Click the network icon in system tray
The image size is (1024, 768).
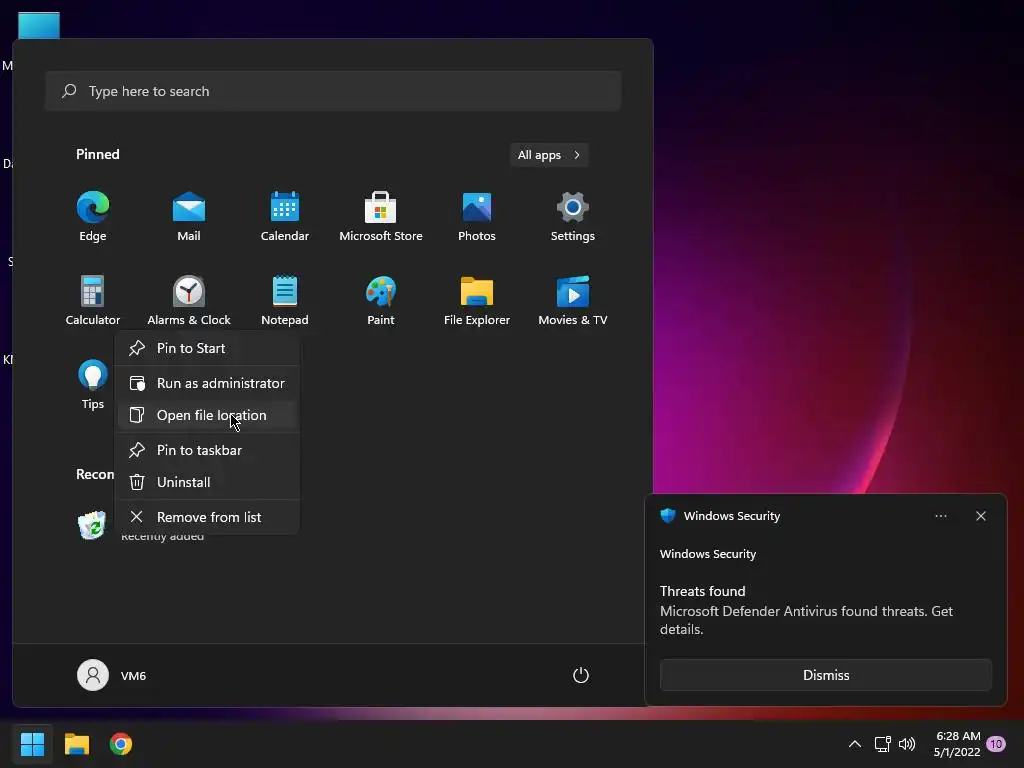coord(882,744)
